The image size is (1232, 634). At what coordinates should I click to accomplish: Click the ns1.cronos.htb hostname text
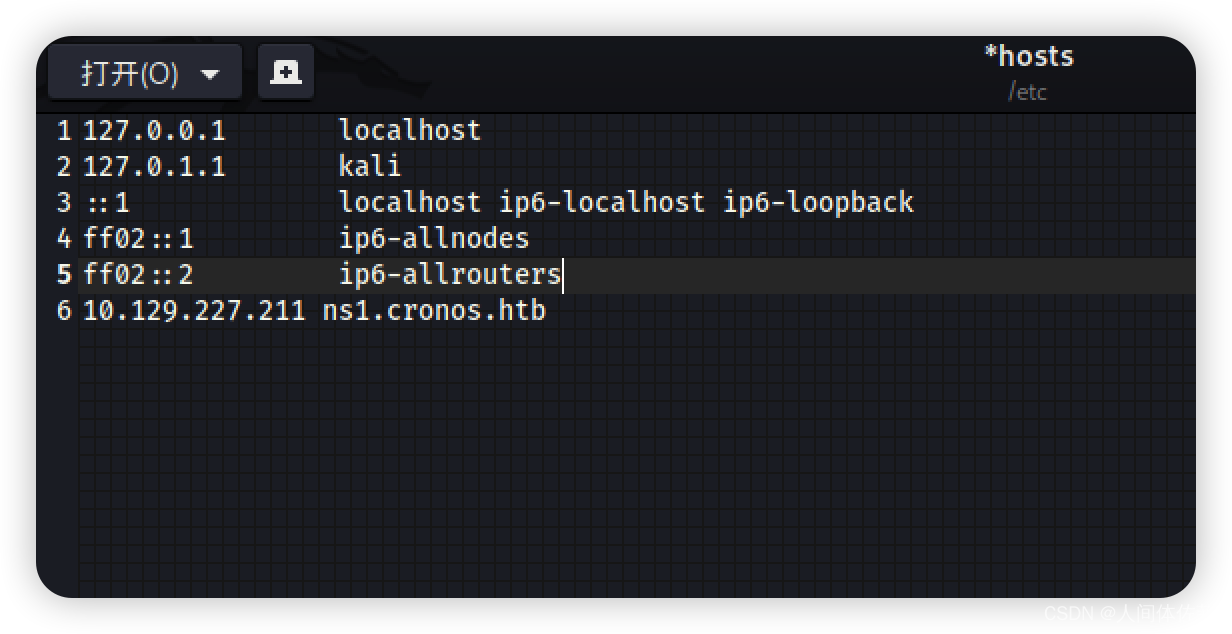433,311
